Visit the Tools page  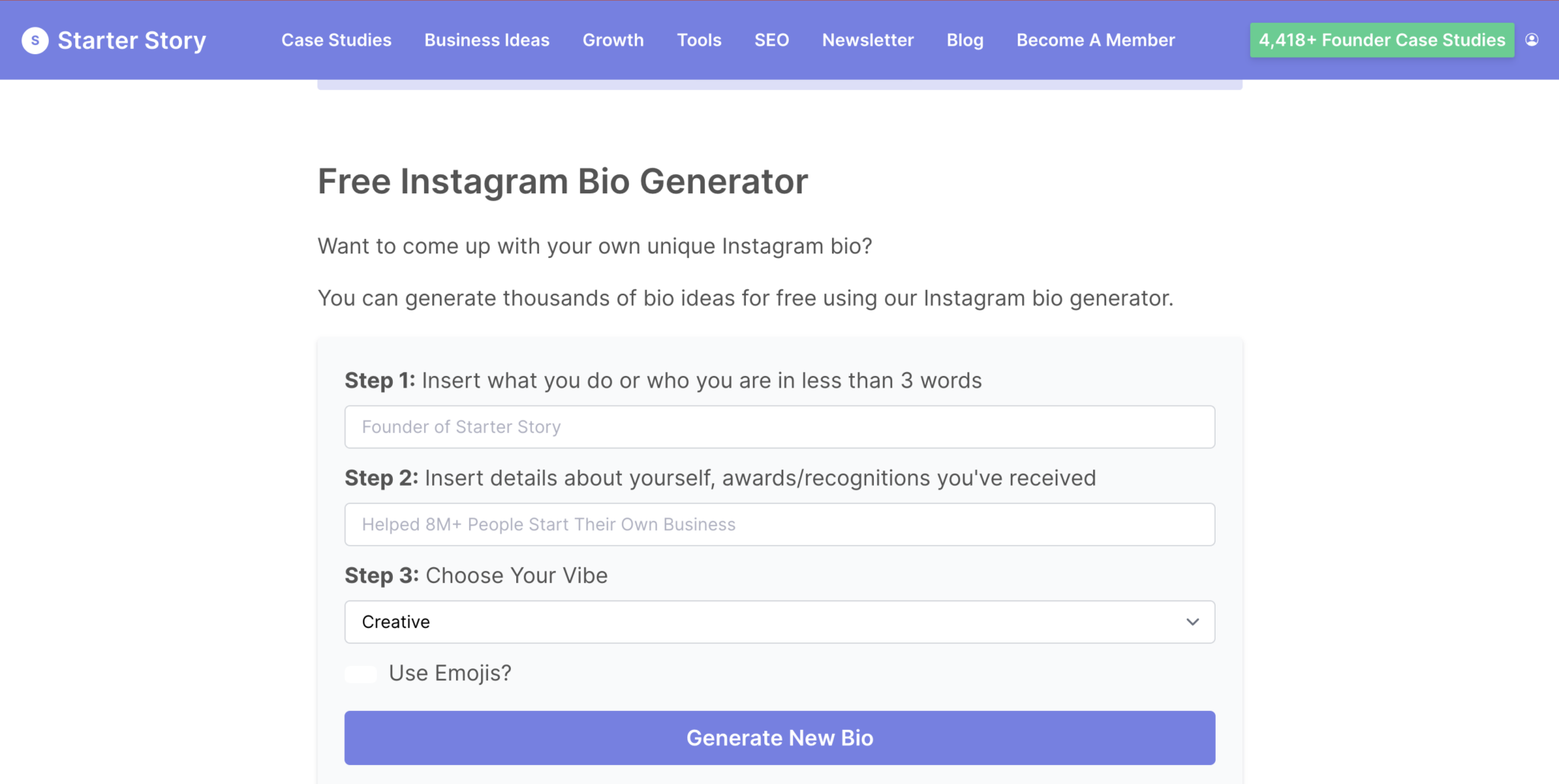point(698,40)
